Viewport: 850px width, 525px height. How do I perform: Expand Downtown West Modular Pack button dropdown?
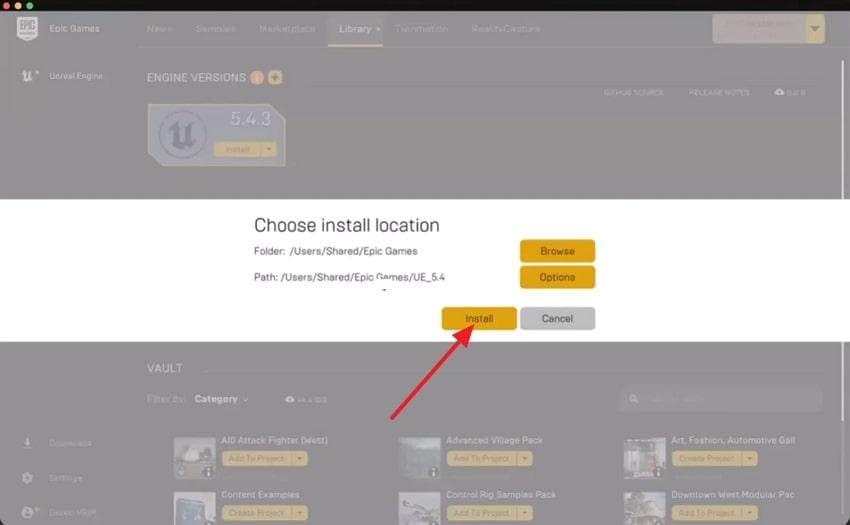pos(750,513)
